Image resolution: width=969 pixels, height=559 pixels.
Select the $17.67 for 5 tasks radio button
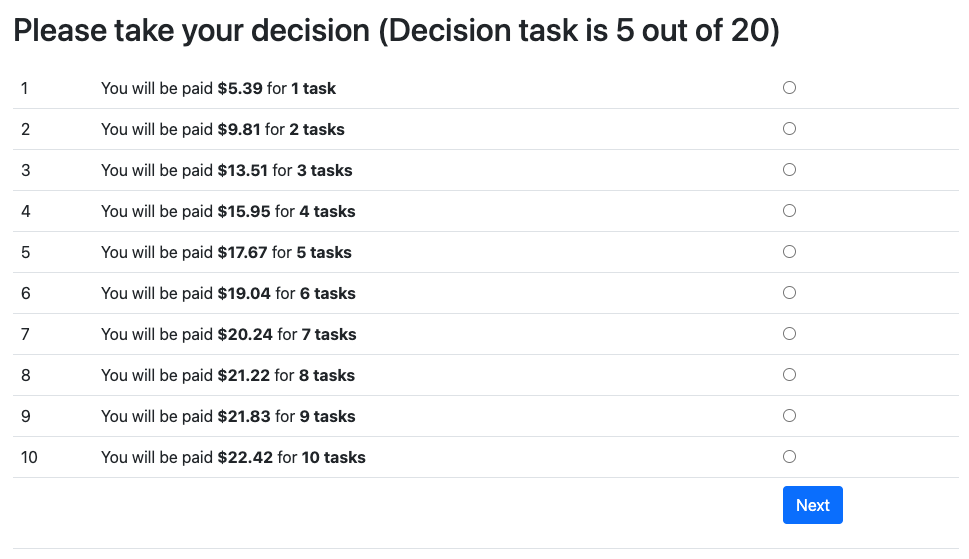click(x=789, y=252)
